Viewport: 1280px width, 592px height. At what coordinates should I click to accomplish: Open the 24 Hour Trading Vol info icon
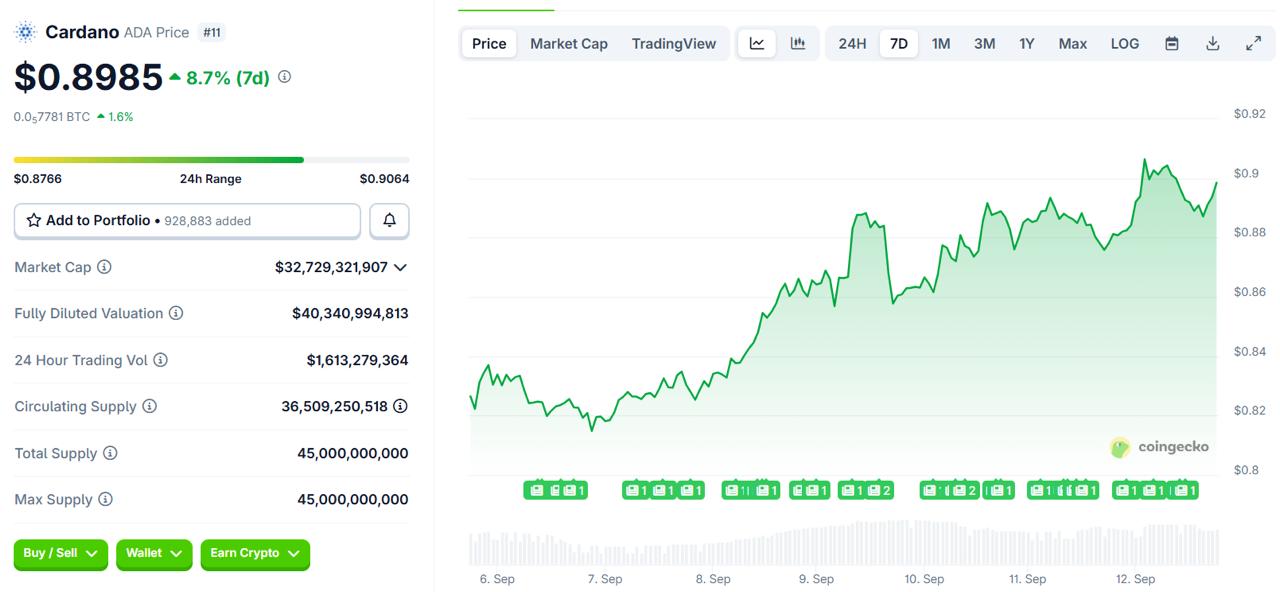[x=160, y=360]
